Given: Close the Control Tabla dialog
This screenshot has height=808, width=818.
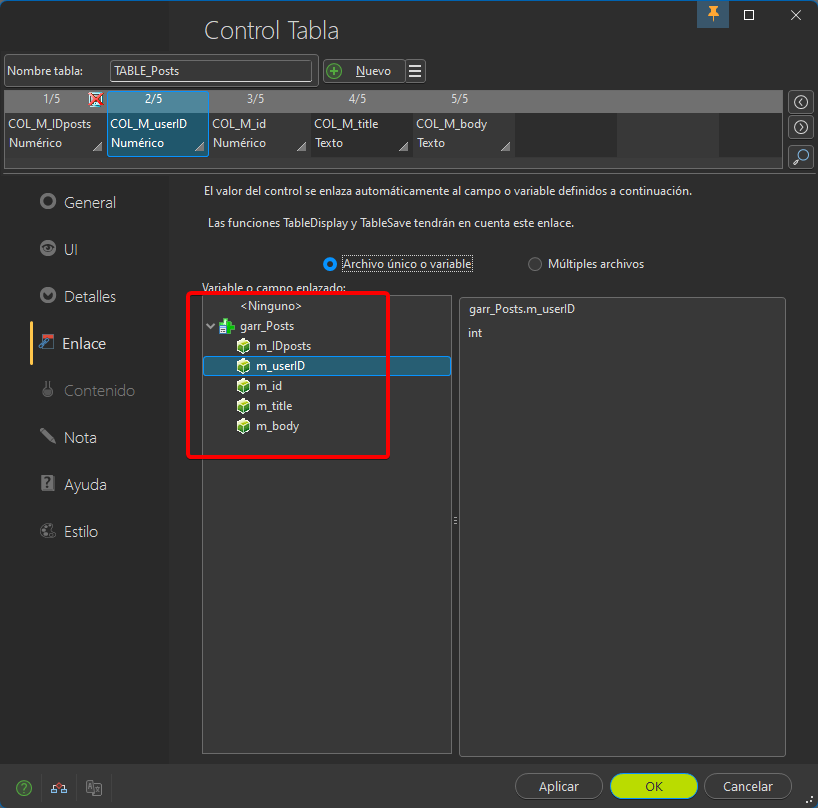Looking at the screenshot, I should pyautogui.click(x=796, y=15).
